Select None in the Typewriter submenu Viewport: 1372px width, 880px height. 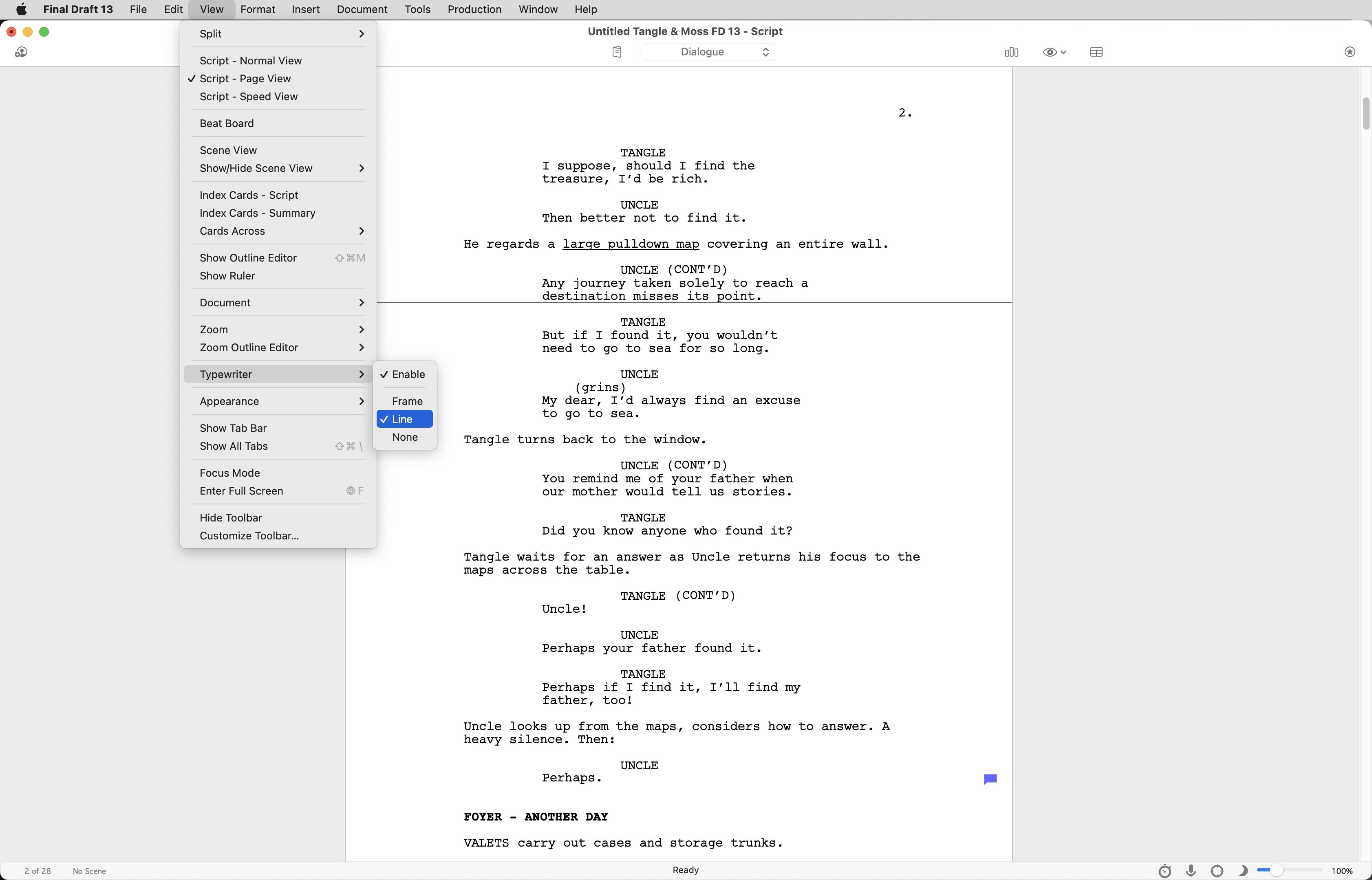[405, 437]
